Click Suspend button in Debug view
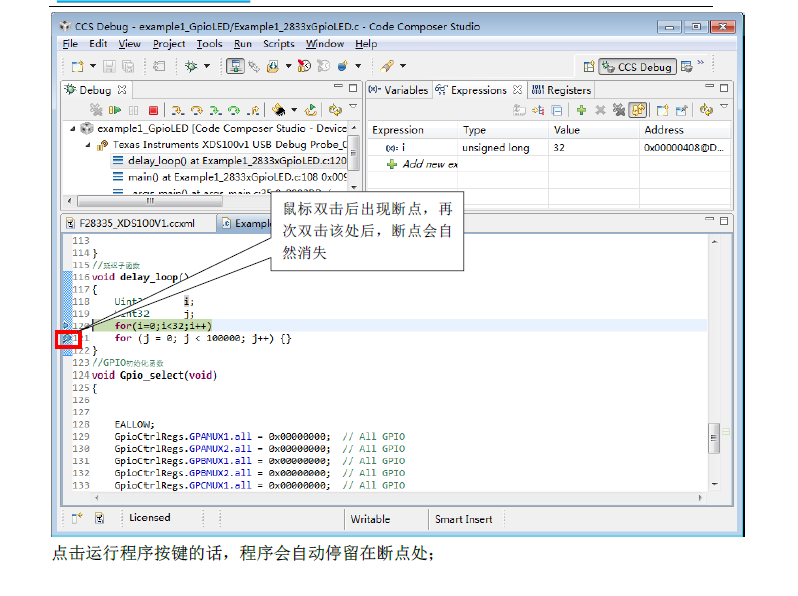This screenshot has height=596, width=798. [x=134, y=110]
